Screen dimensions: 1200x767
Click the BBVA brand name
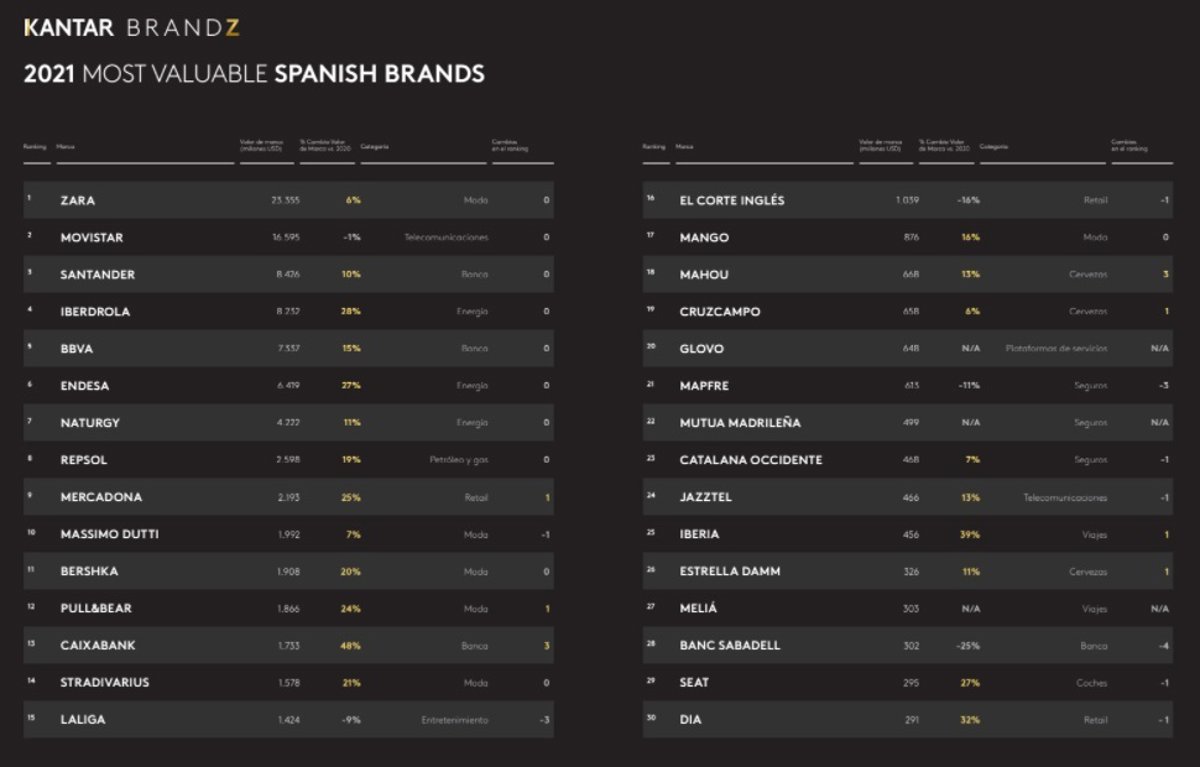click(x=76, y=349)
